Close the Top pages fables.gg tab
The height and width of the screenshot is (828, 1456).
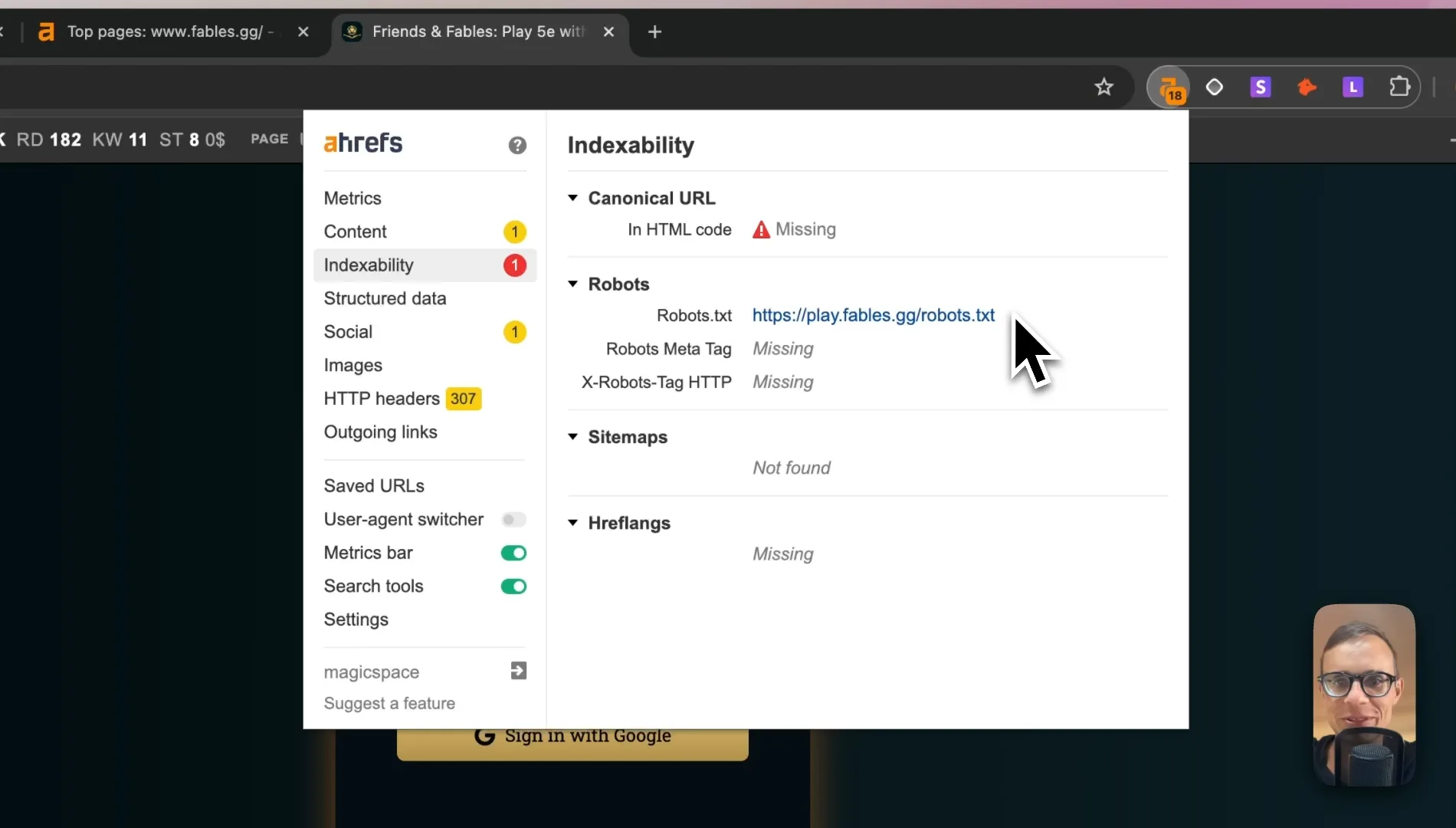click(303, 31)
